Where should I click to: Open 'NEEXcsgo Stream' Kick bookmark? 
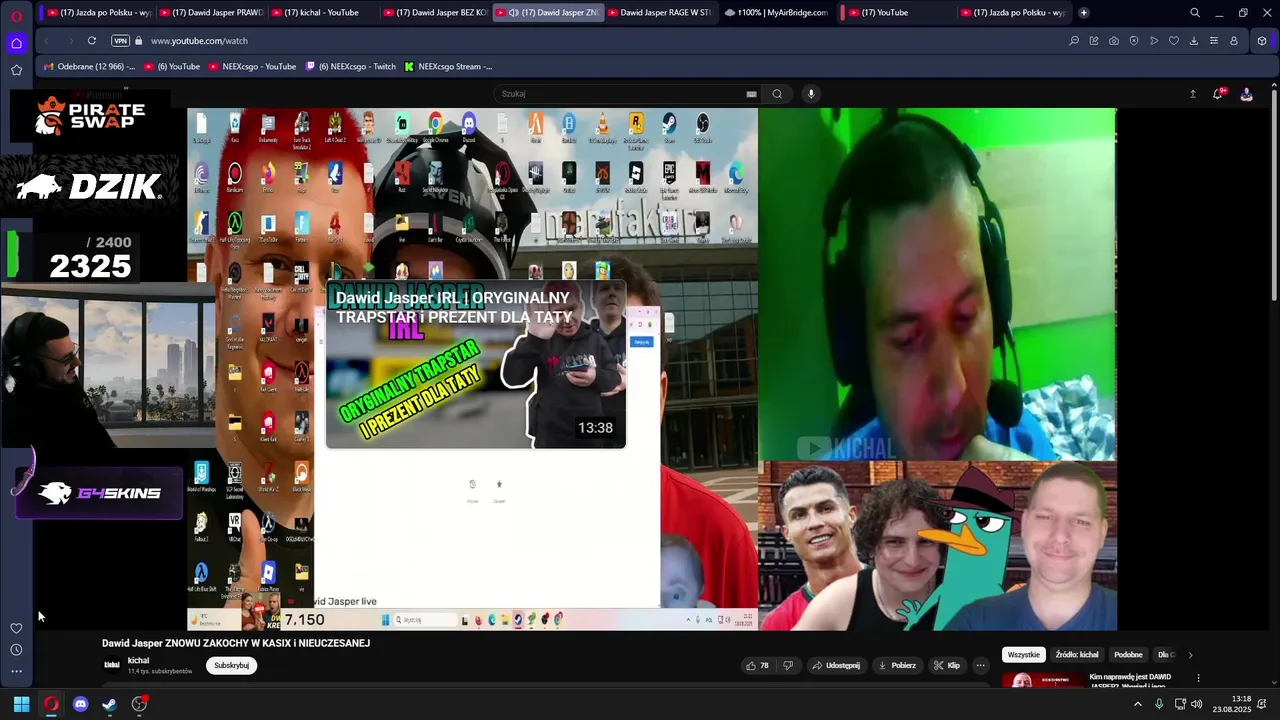(x=448, y=67)
